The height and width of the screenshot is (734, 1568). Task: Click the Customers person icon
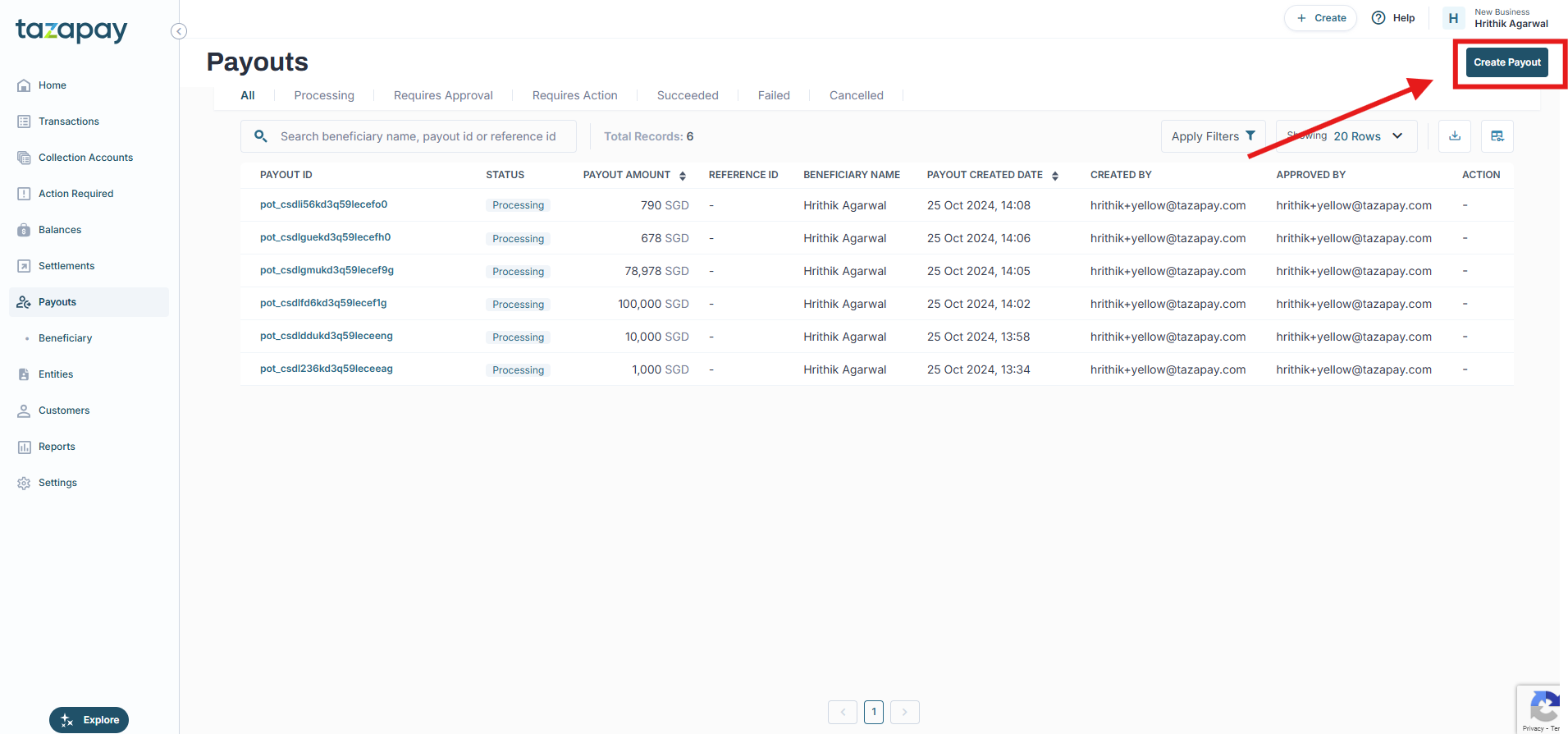point(24,411)
